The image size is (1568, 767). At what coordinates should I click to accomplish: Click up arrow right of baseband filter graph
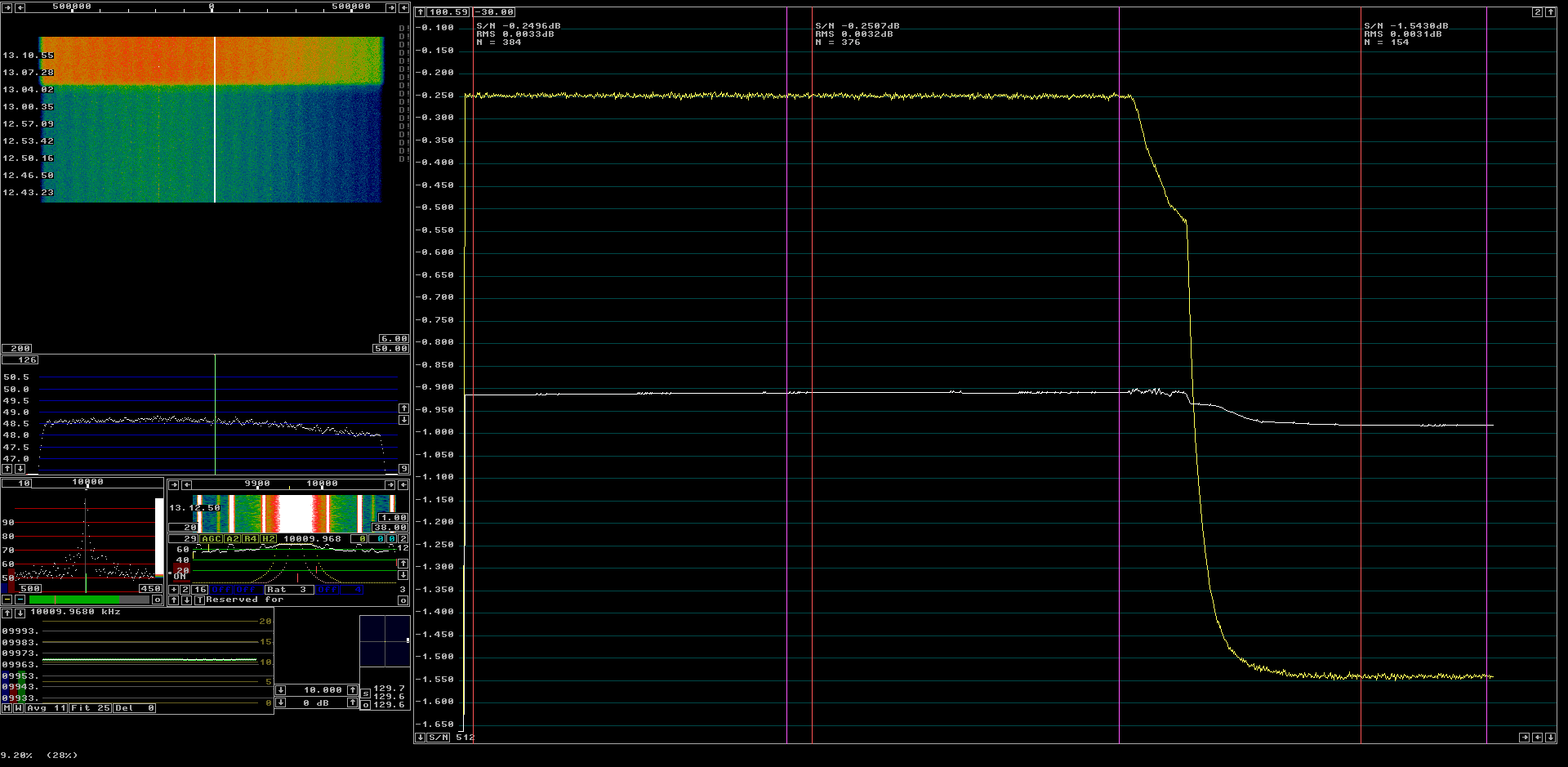(x=403, y=564)
